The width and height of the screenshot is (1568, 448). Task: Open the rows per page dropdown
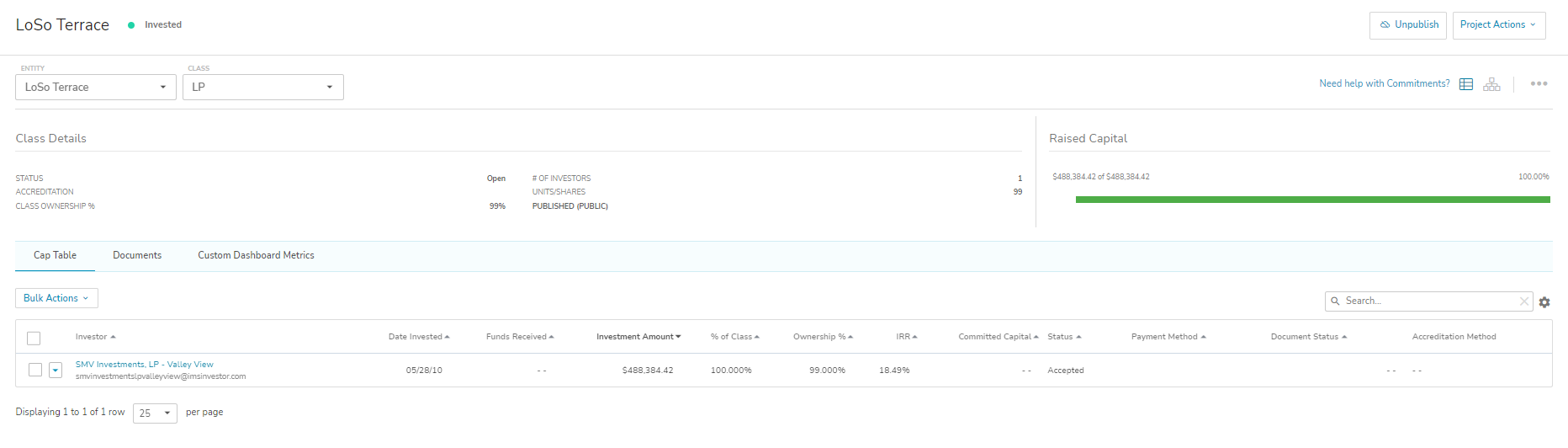(155, 413)
